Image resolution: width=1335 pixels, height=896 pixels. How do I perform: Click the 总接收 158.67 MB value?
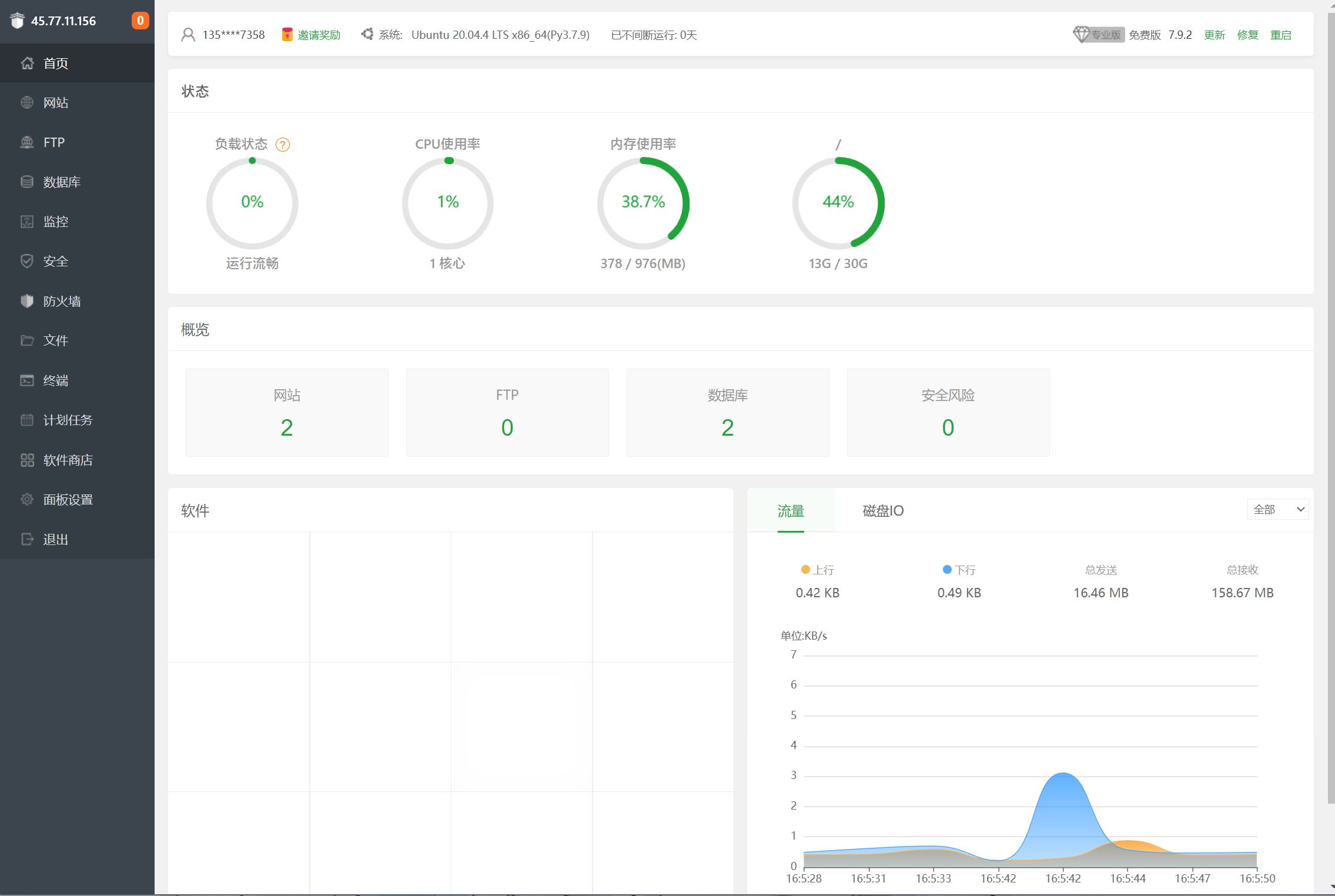(1243, 593)
